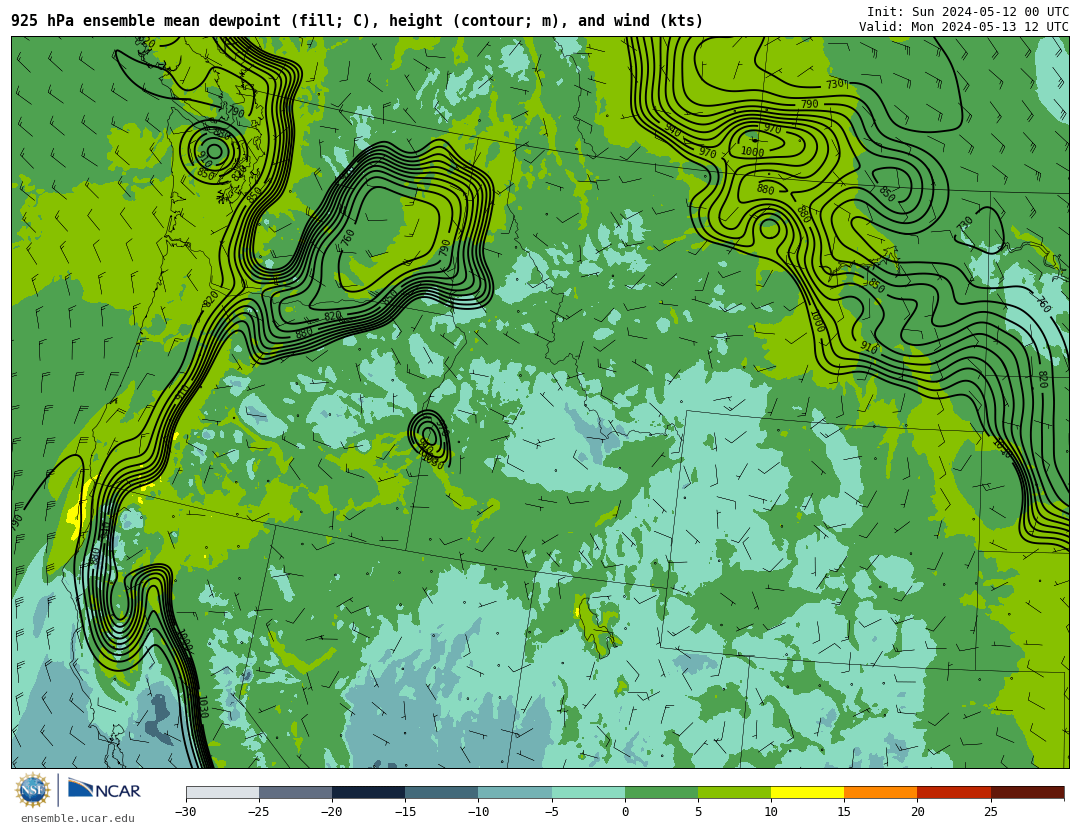1080x831 pixels.
Task: Click the -30 colorbar tick label
Action: (x=185, y=812)
